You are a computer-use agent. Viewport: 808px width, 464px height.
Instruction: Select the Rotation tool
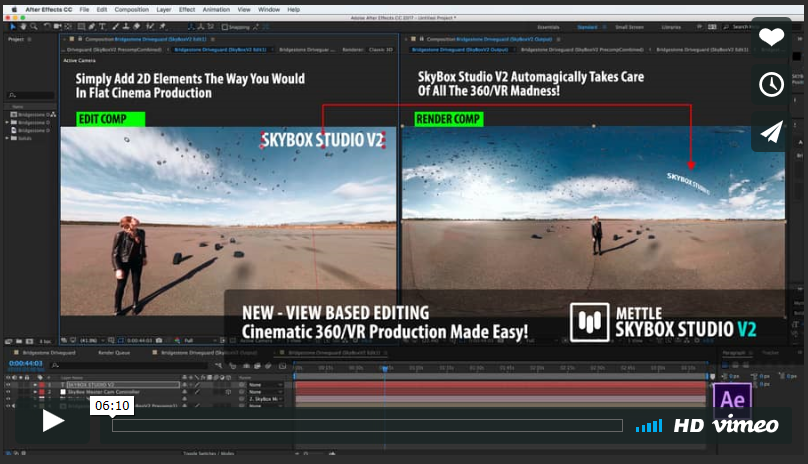[x=47, y=26]
